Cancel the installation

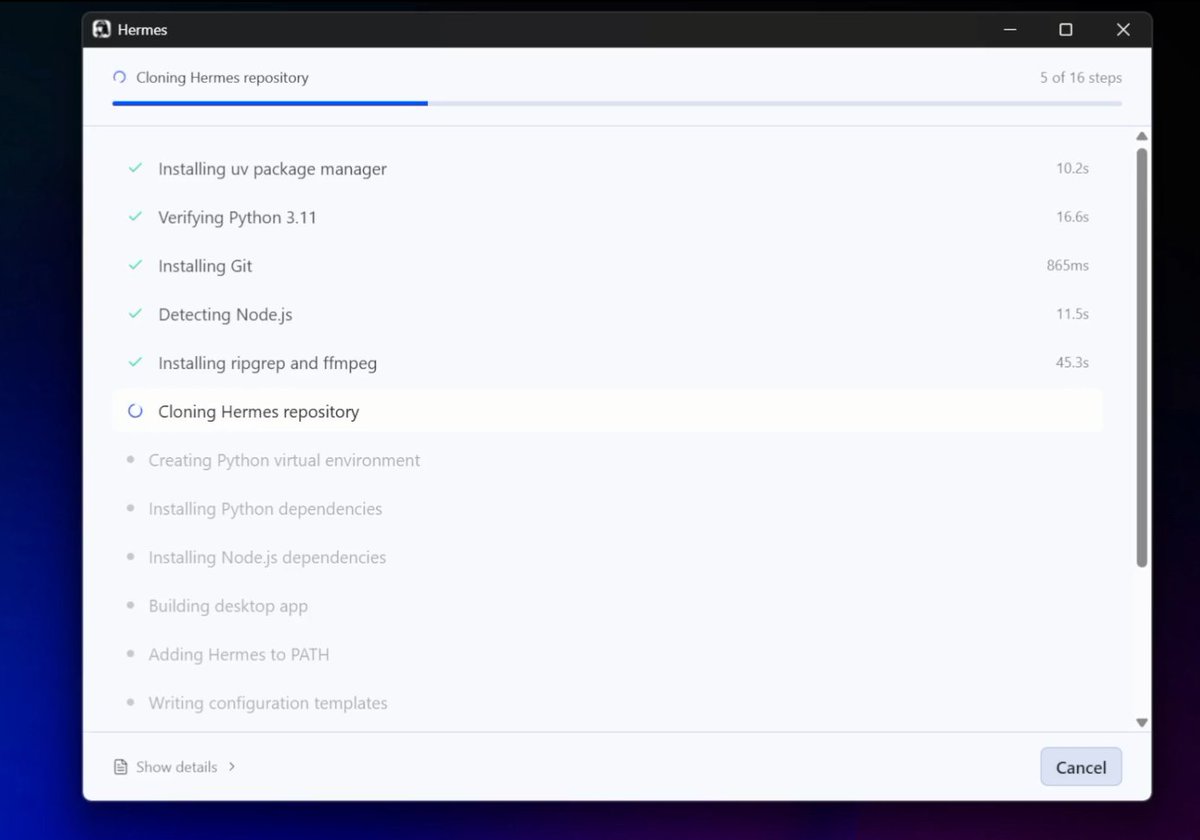[1081, 767]
